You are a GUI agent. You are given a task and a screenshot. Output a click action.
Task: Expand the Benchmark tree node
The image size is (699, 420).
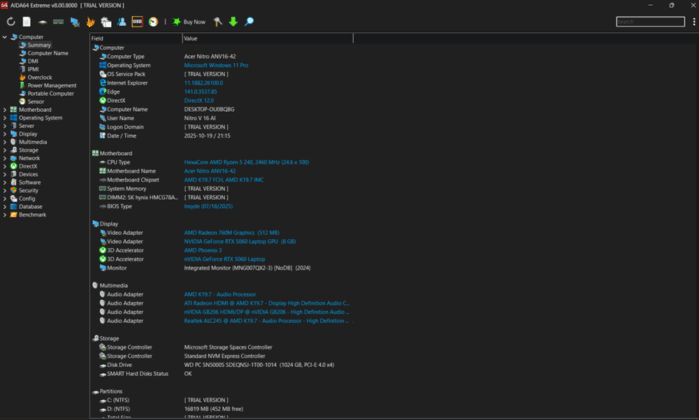click(5, 214)
